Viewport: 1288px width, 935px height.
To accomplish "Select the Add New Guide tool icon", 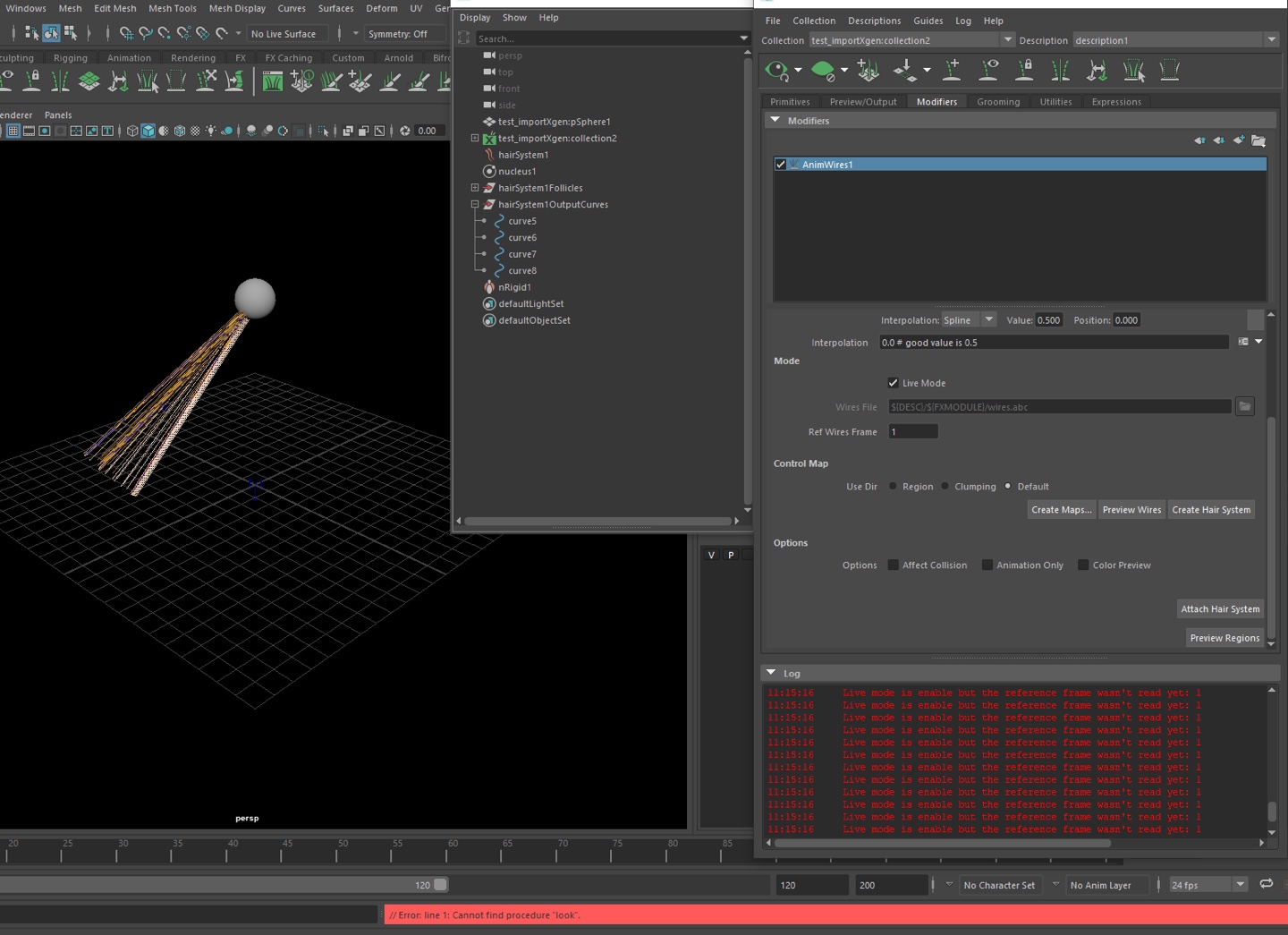I will 953,70.
